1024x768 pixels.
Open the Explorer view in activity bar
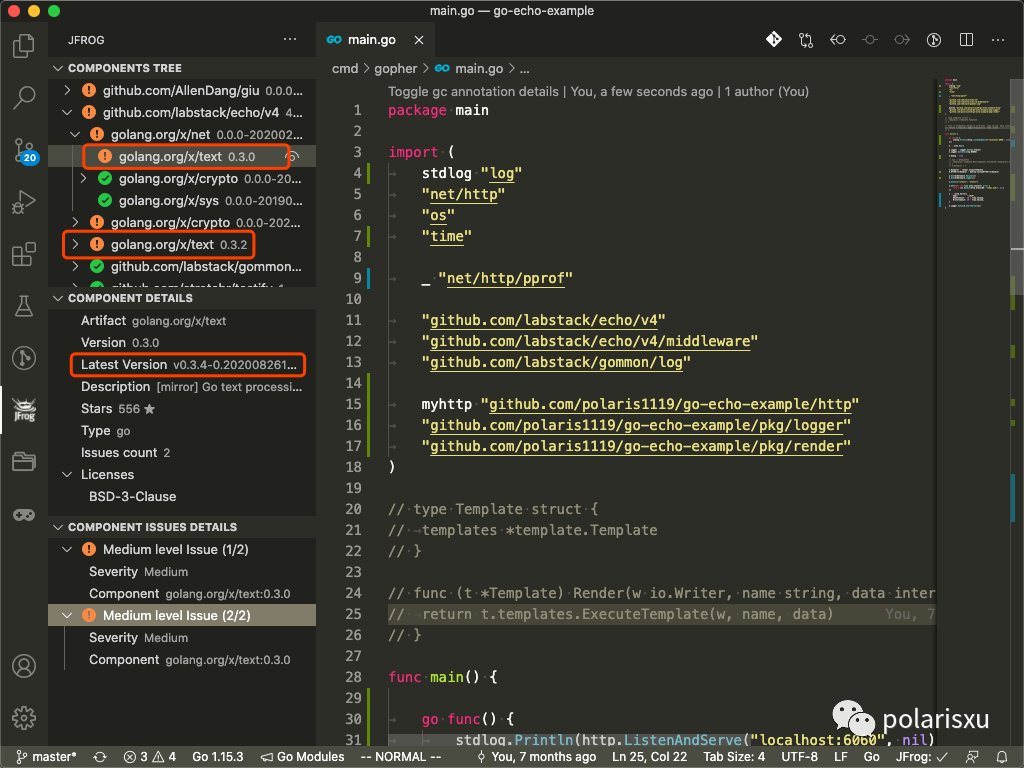[x=24, y=46]
